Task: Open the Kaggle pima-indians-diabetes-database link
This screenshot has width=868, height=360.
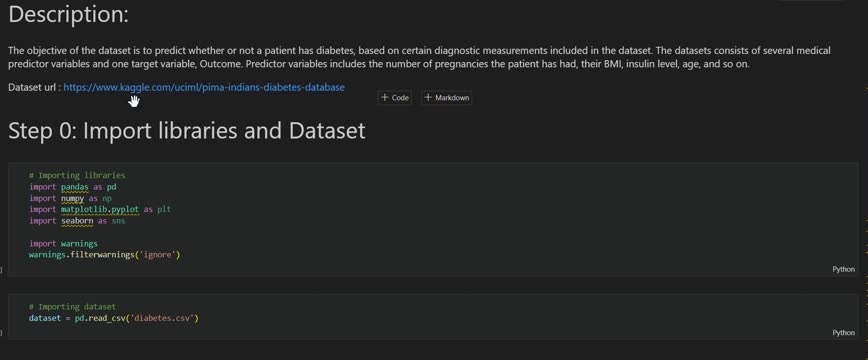Action: (x=204, y=88)
